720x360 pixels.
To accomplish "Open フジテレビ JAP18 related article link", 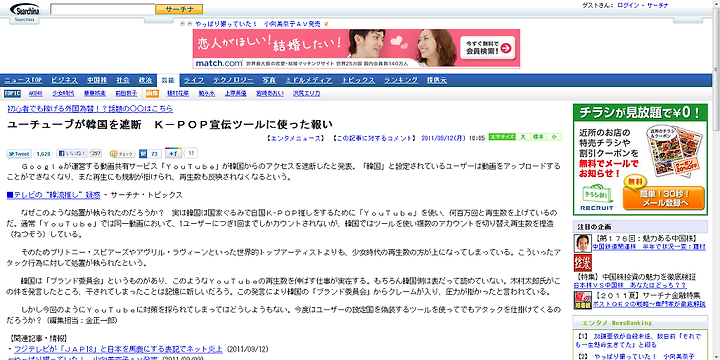I will tap(118, 348).
